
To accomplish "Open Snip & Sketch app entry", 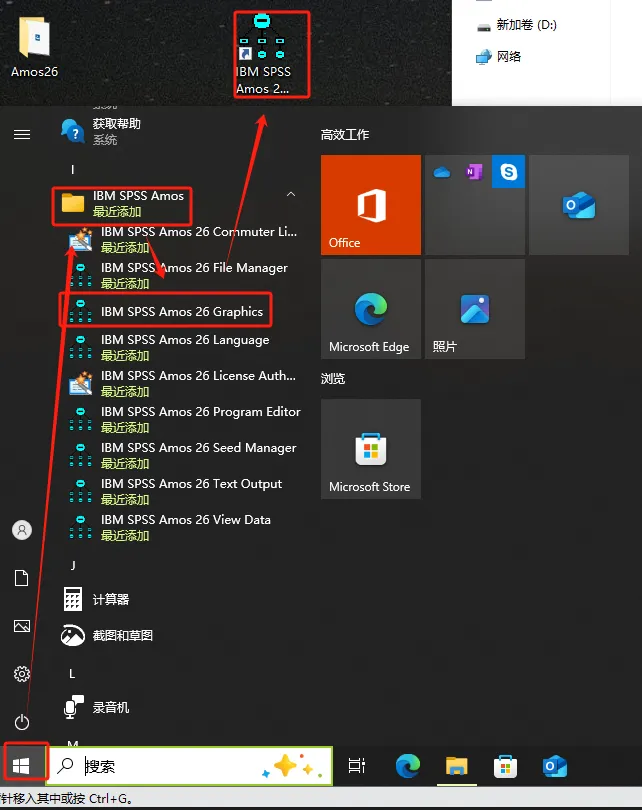I will click(107, 635).
